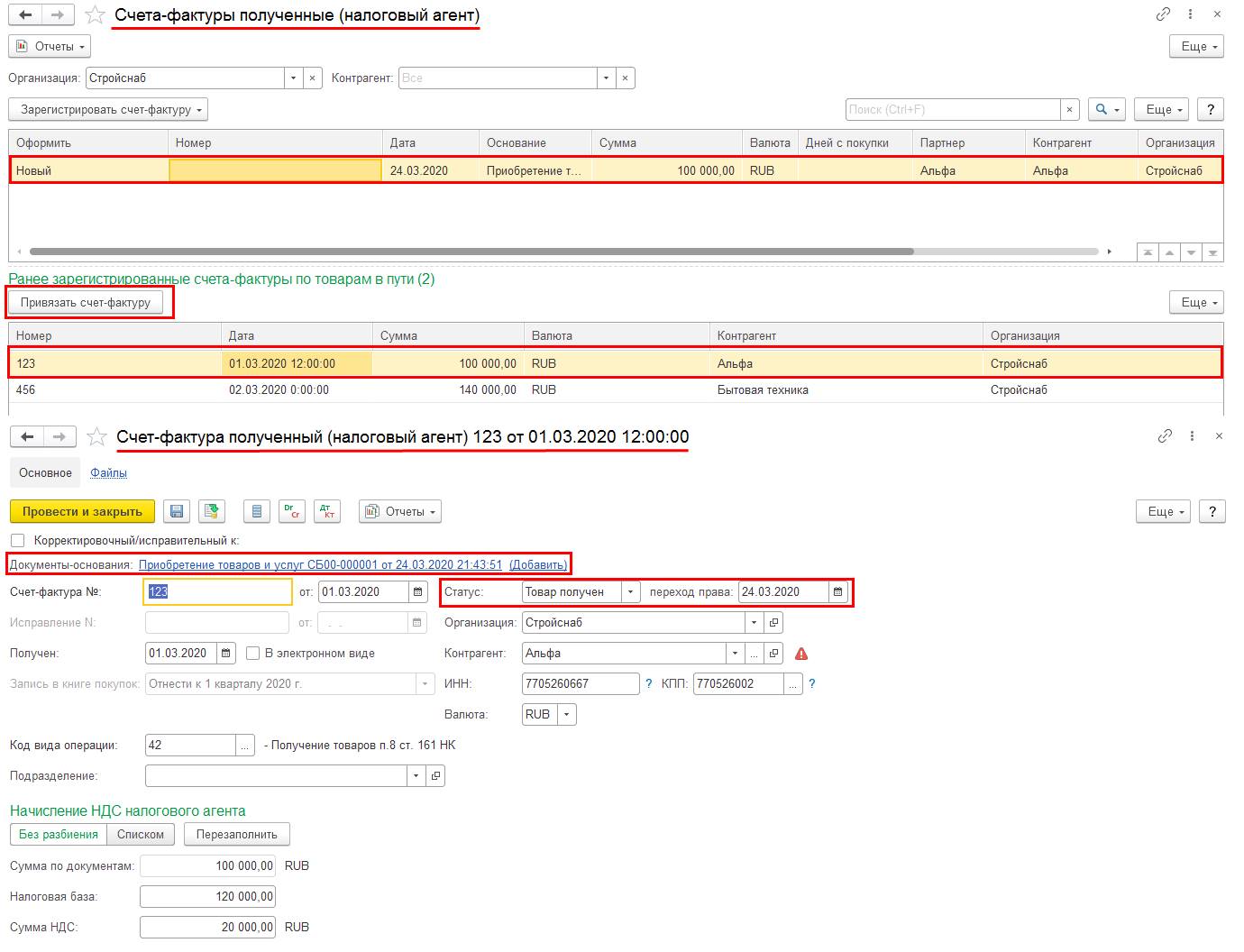Expand Контрагент Альфа dropdown in document
The height and width of the screenshot is (952, 1244).
click(736, 654)
